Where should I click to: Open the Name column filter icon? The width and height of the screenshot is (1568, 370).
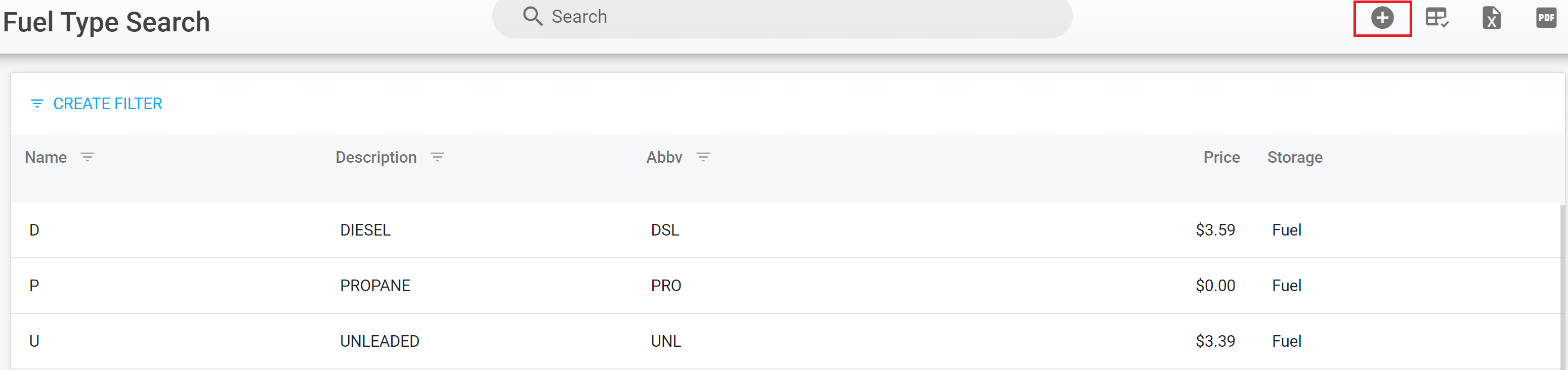point(88,157)
